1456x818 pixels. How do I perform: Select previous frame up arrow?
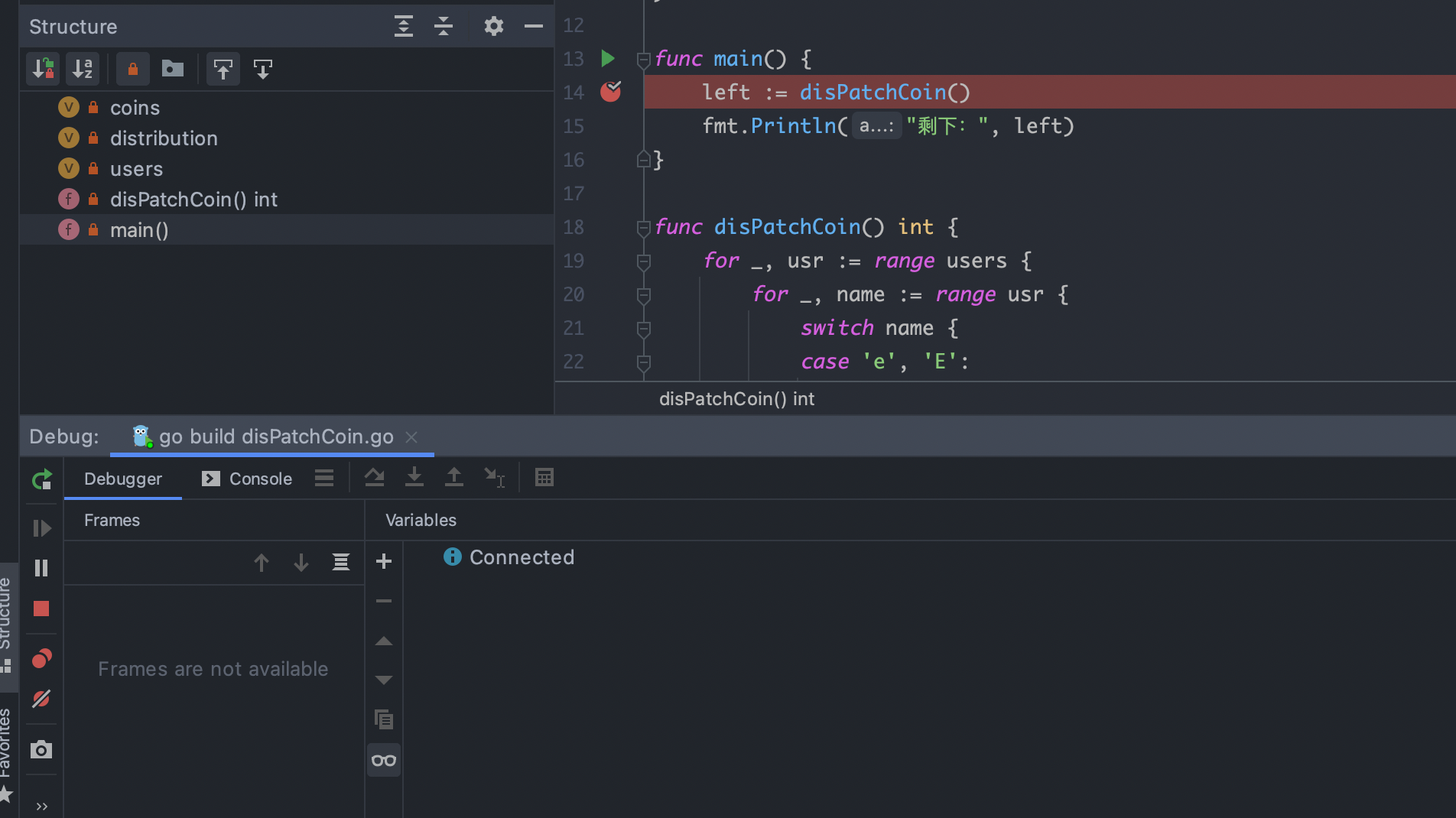click(x=262, y=563)
